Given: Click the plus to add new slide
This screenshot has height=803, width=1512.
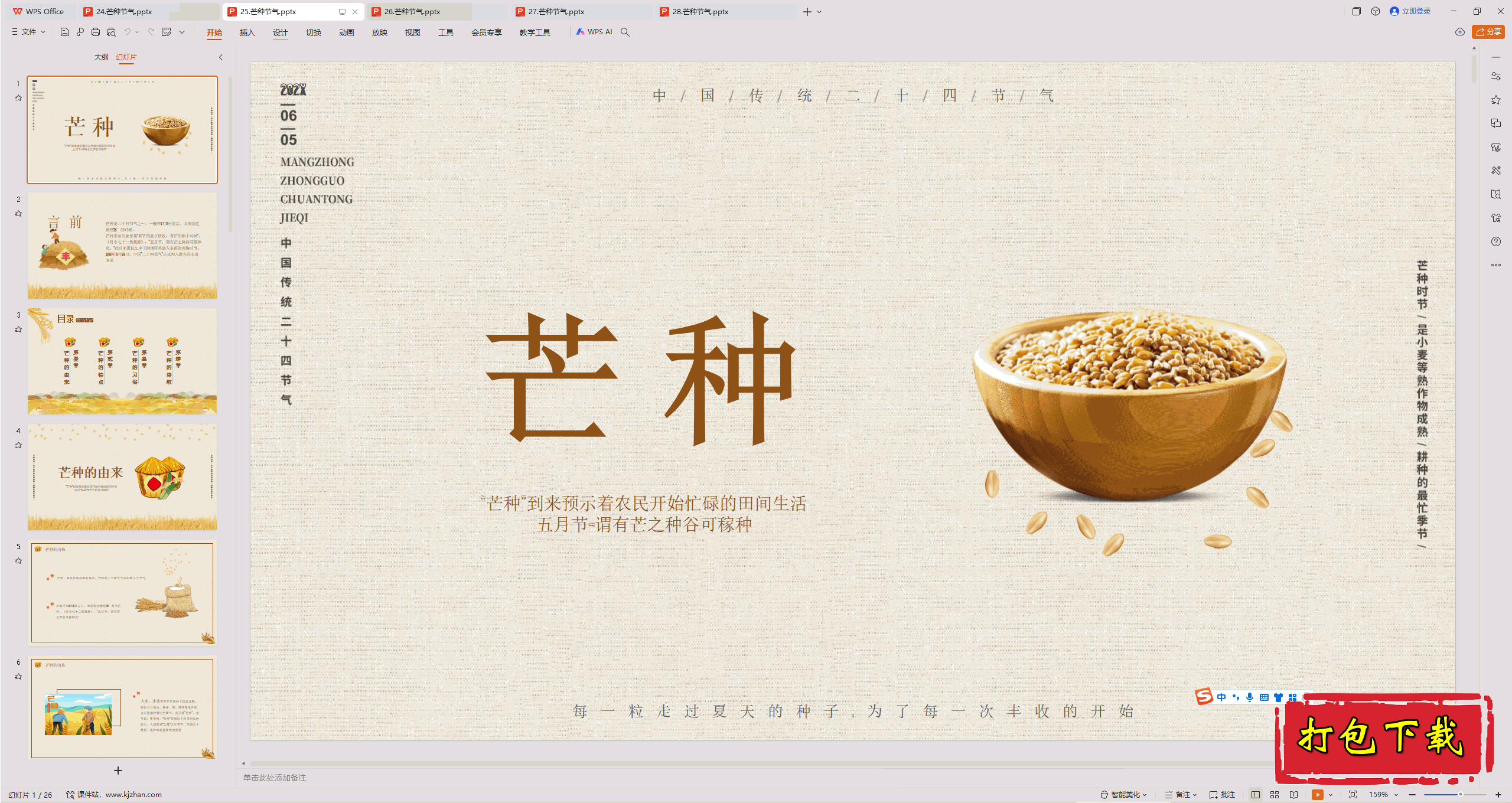Looking at the screenshot, I should click(118, 771).
